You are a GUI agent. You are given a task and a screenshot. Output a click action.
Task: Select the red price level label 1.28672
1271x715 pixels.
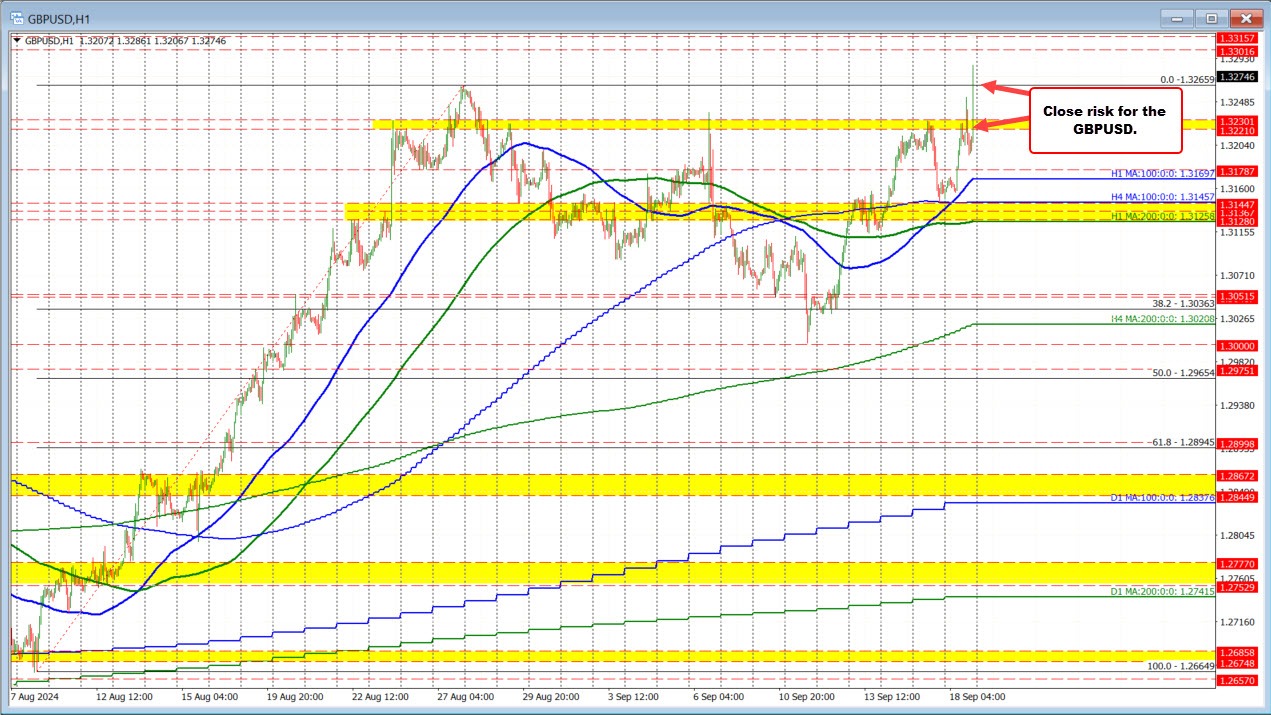(x=1236, y=476)
